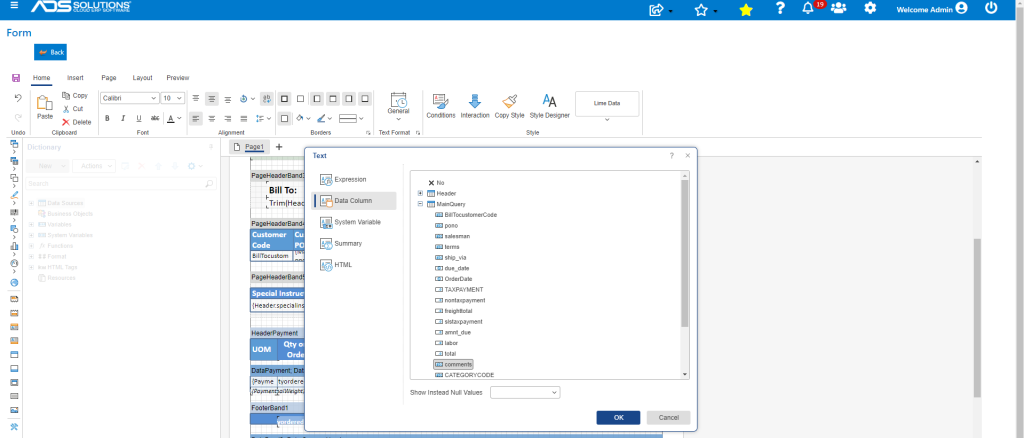The height and width of the screenshot is (438, 1024).
Task: Open the chart components toolbox icon
Action: point(14,246)
